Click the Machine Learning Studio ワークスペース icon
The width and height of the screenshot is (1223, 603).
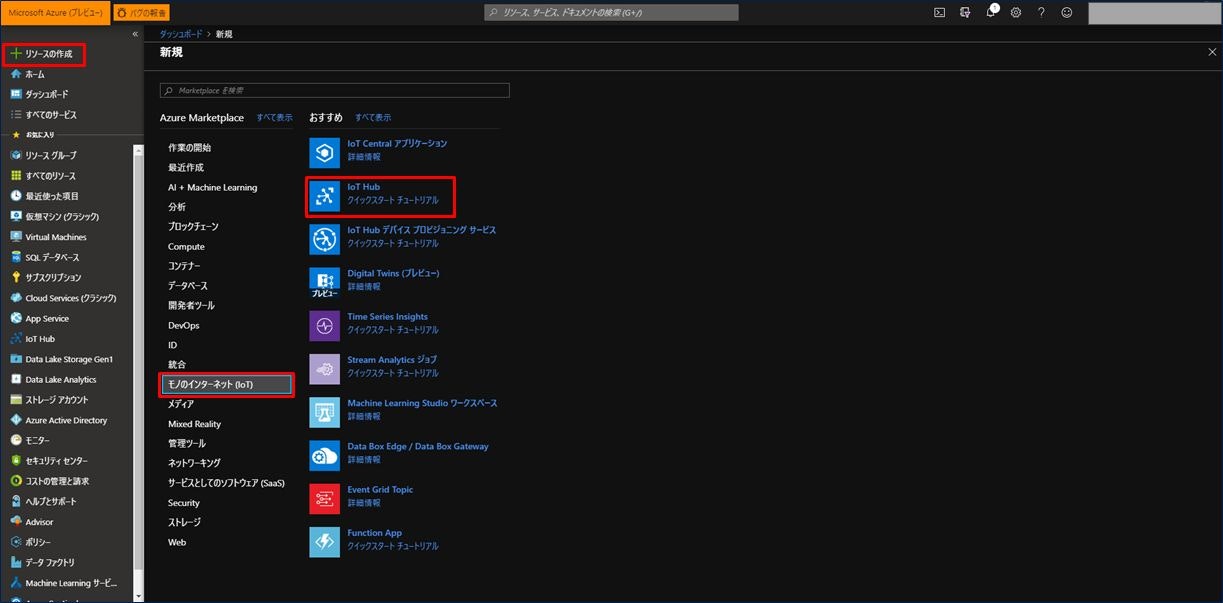point(325,413)
